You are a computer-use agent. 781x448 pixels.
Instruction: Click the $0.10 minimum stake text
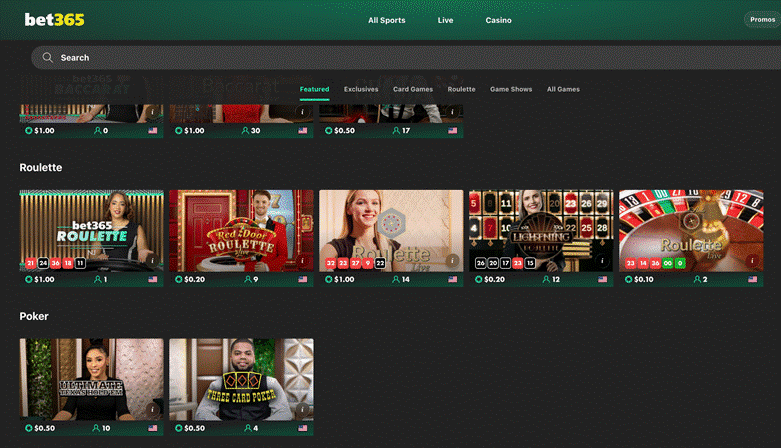coord(644,280)
